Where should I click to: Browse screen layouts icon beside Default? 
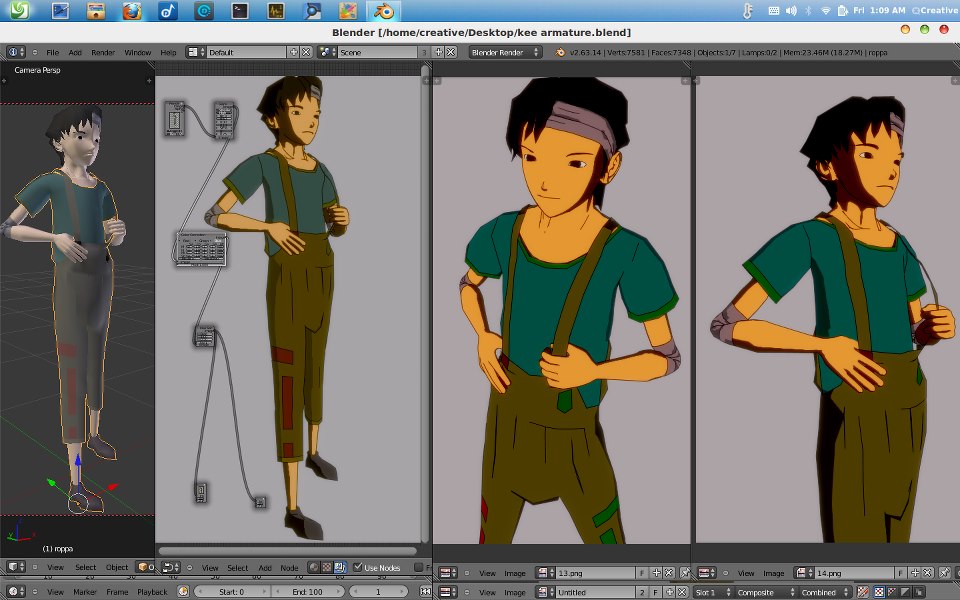pyautogui.click(x=196, y=52)
